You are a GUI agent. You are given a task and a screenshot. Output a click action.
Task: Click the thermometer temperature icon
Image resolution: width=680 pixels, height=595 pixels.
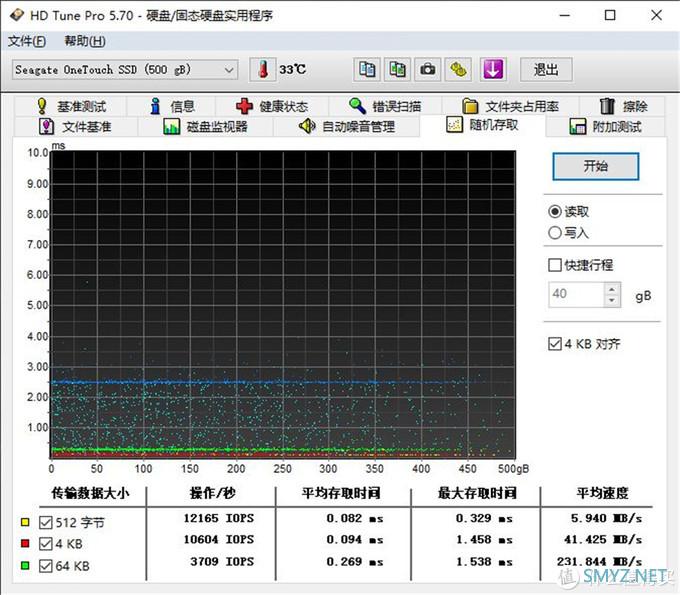tap(263, 69)
